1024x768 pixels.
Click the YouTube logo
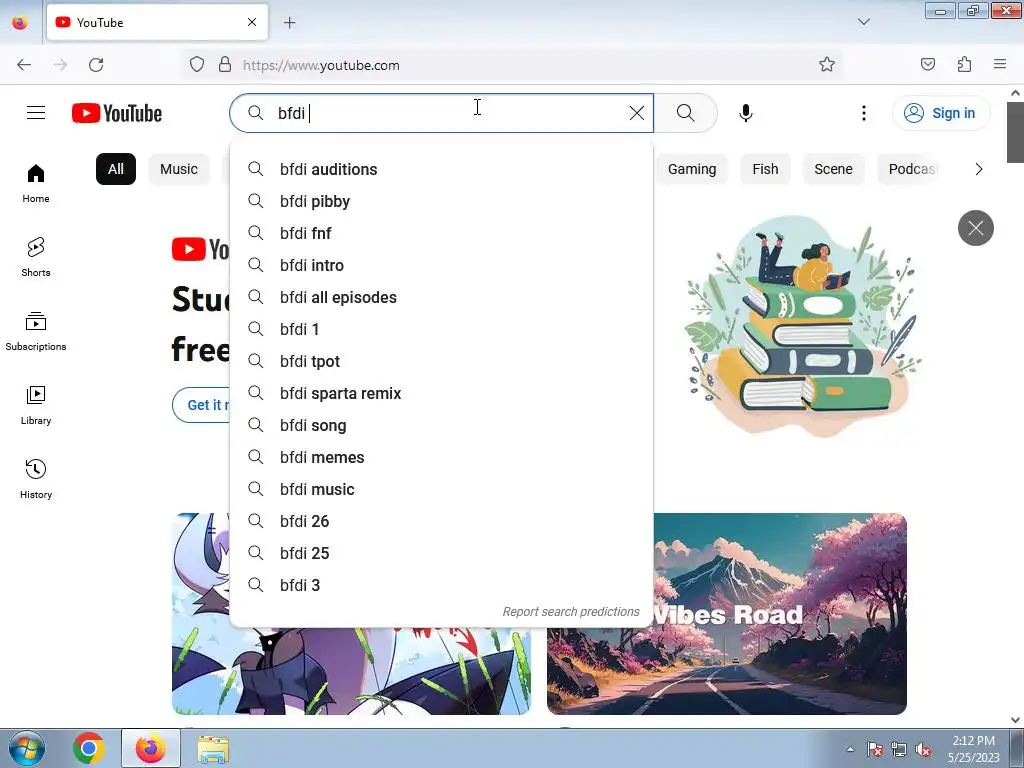point(117,113)
